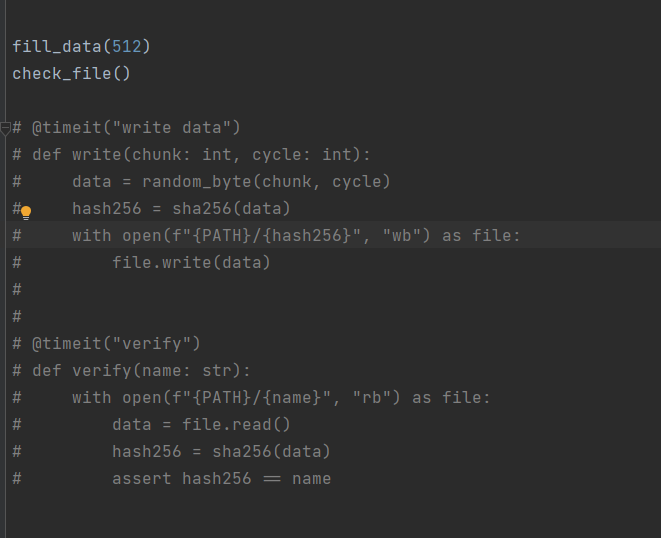Click the @timeit("write data") comment line
The image size is (661, 538).
point(126,128)
